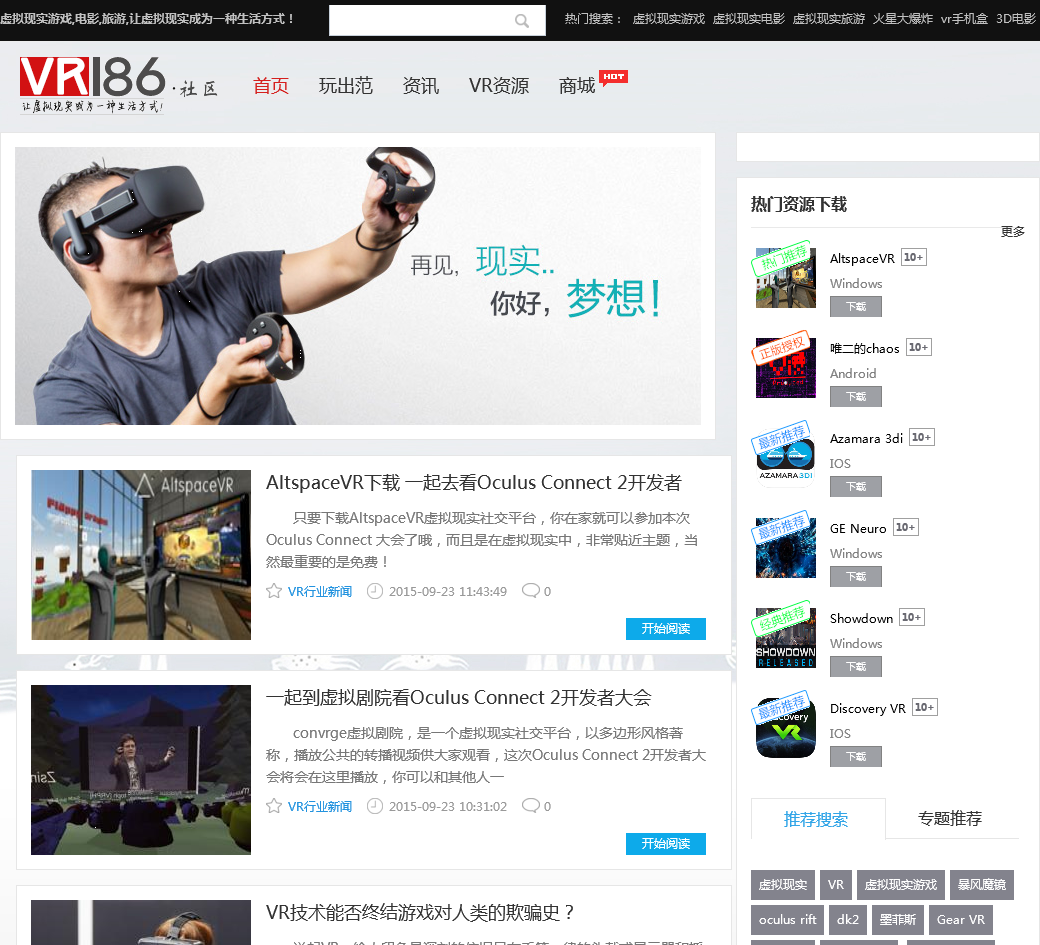Click the 虚拟现实游戏 tag button
The height and width of the screenshot is (945, 1040).
click(901, 885)
